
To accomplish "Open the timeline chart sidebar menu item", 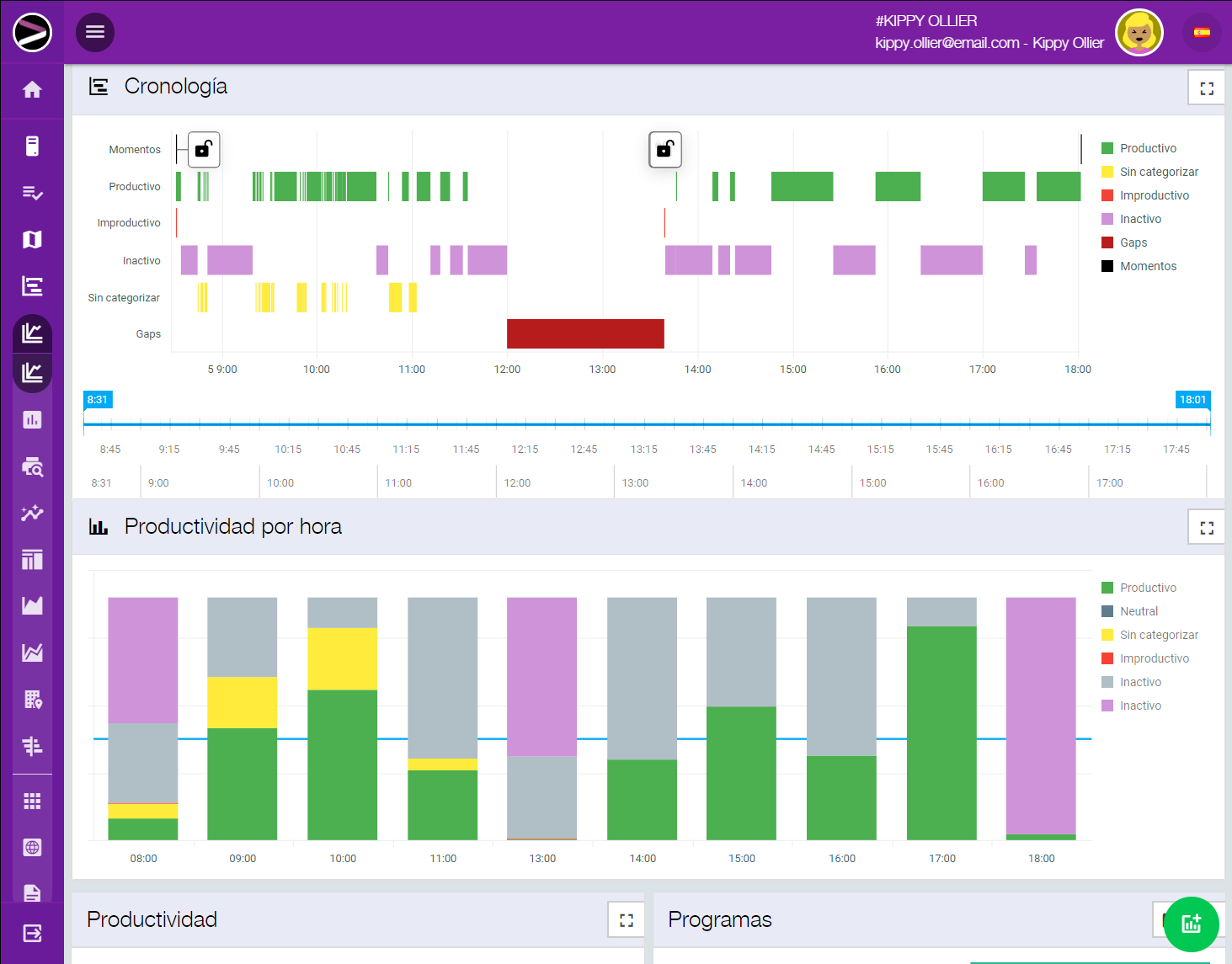I will [x=32, y=287].
